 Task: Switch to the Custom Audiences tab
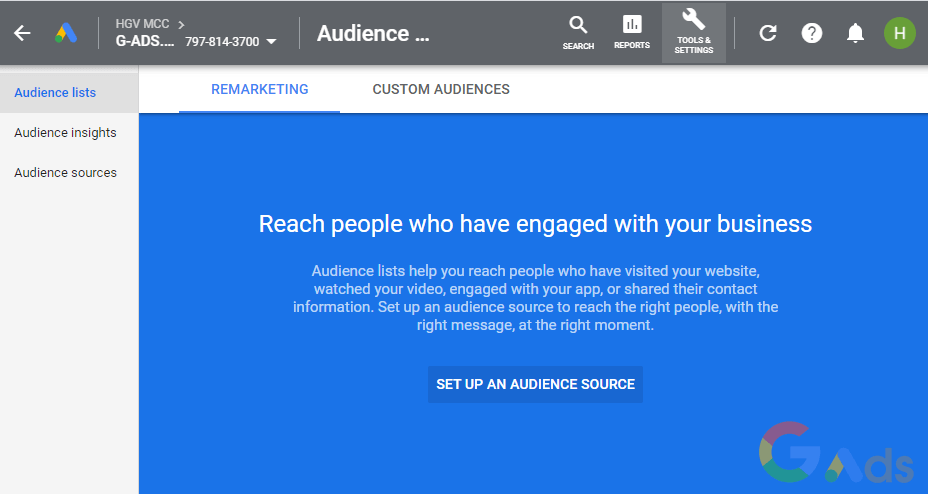pos(441,90)
